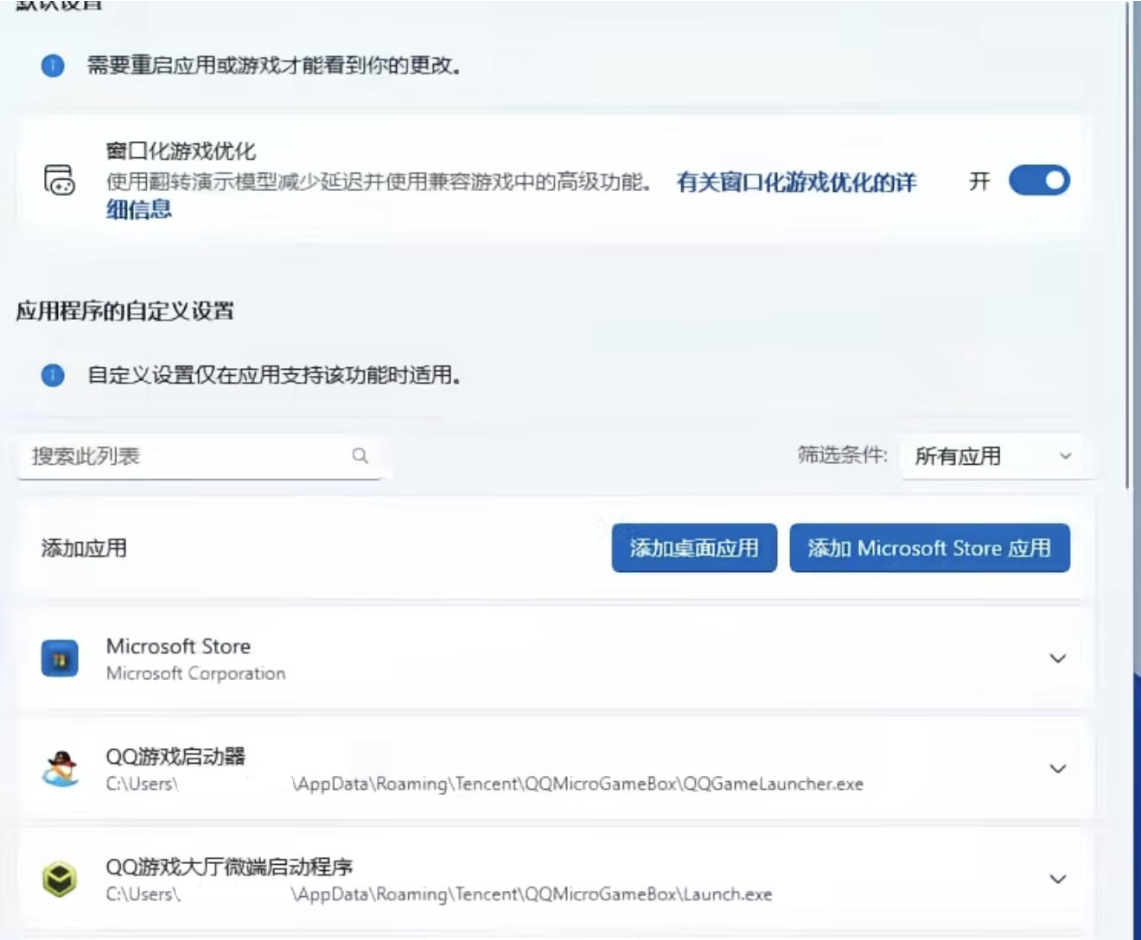Screen dimensions: 1141x940
Task: Click the Microsoft Store app icon
Action: [x=60, y=658]
